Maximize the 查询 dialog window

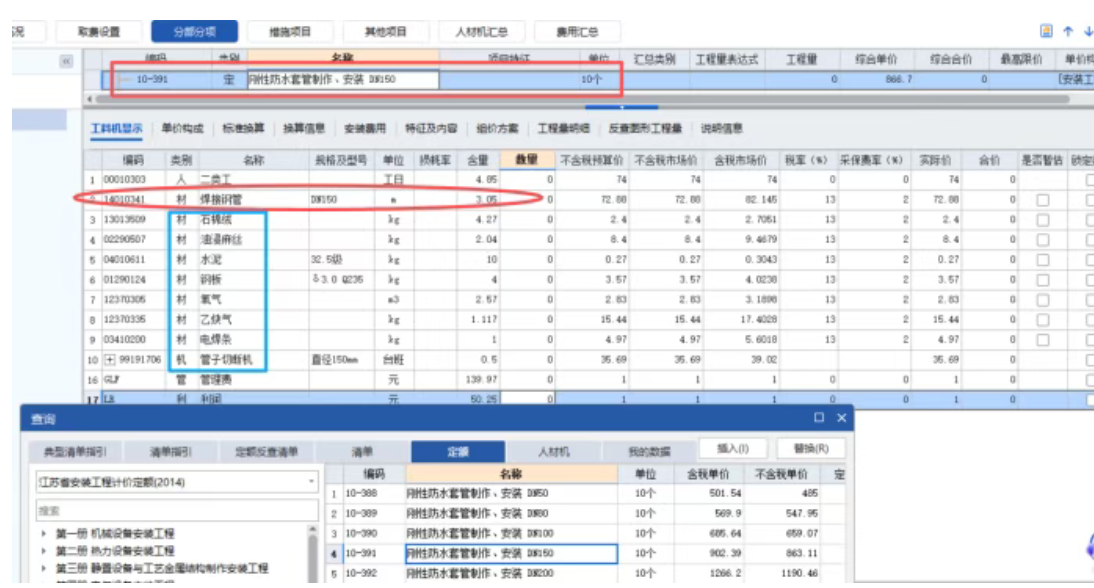(819, 418)
